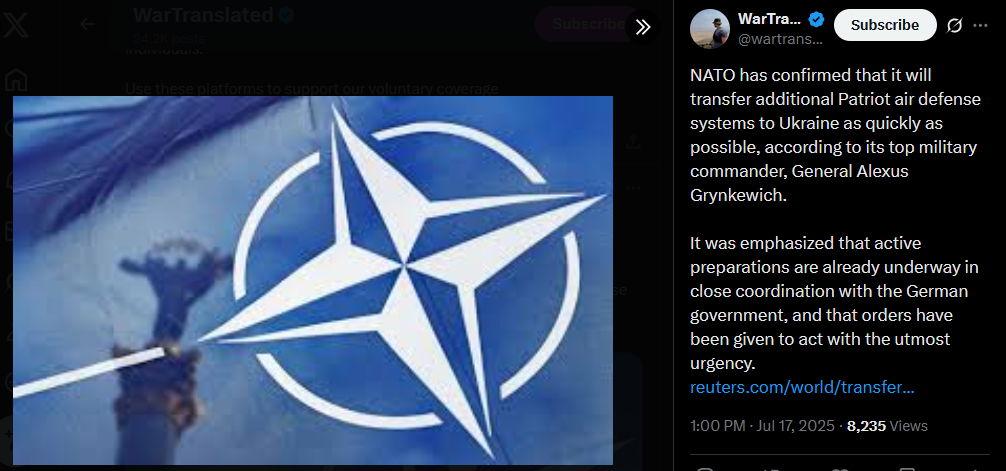Click the dimmed Home icon in the left sidebar

pyautogui.click(x=15, y=80)
